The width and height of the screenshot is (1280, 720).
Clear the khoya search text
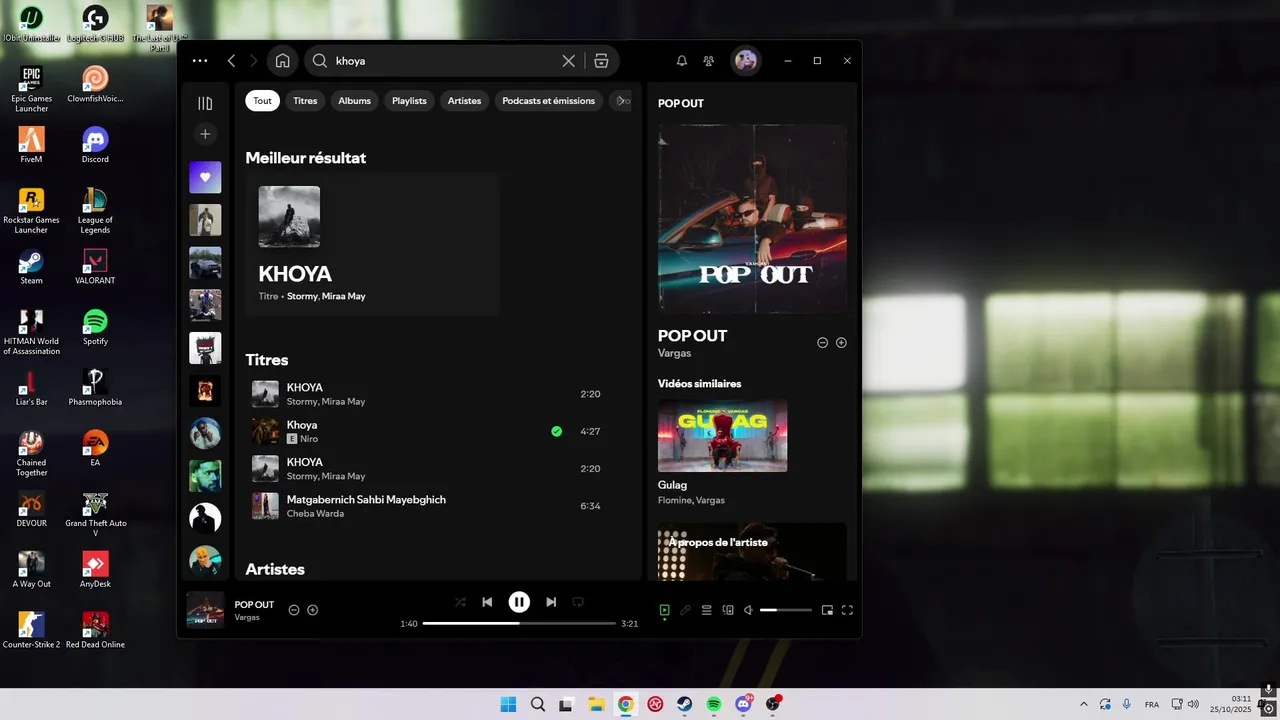(568, 61)
